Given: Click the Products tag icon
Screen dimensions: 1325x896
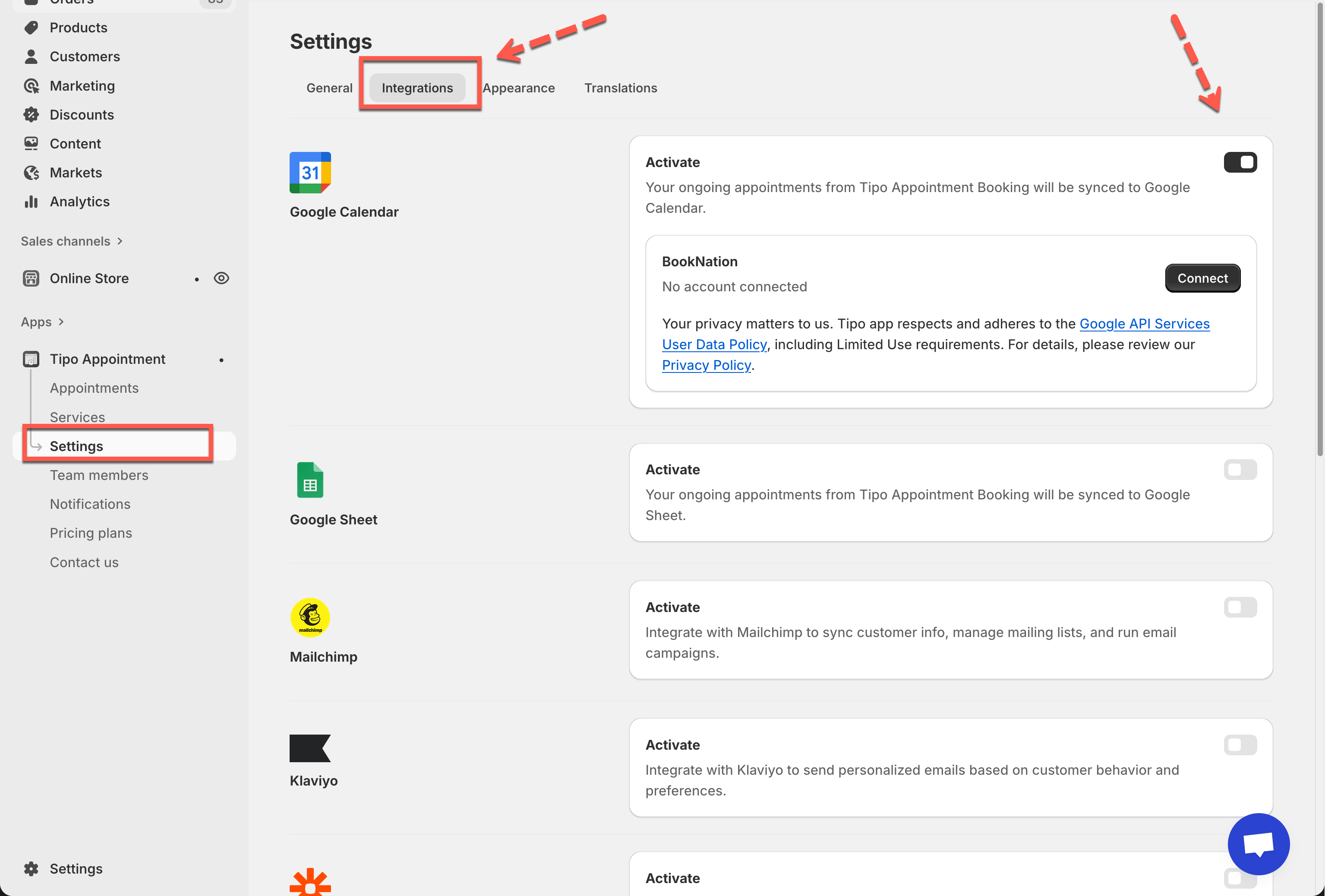Looking at the screenshot, I should point(32,27).
